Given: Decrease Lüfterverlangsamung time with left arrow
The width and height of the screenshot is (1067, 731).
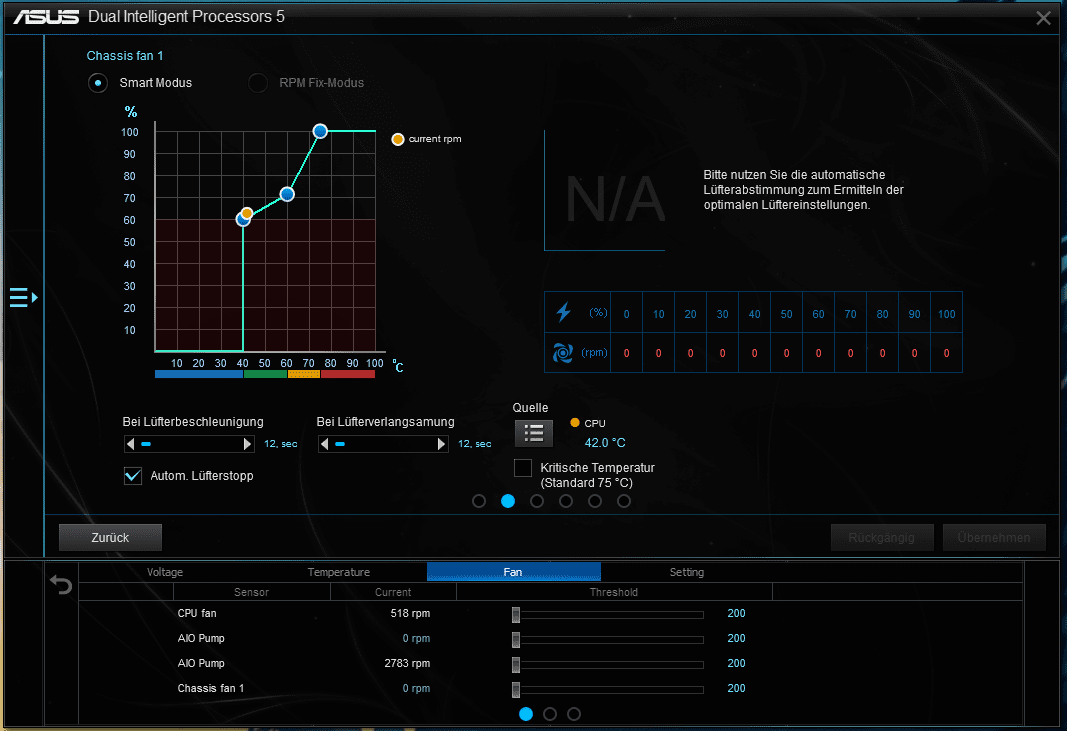Looking at the screenshot, I should tap(324, 444).
